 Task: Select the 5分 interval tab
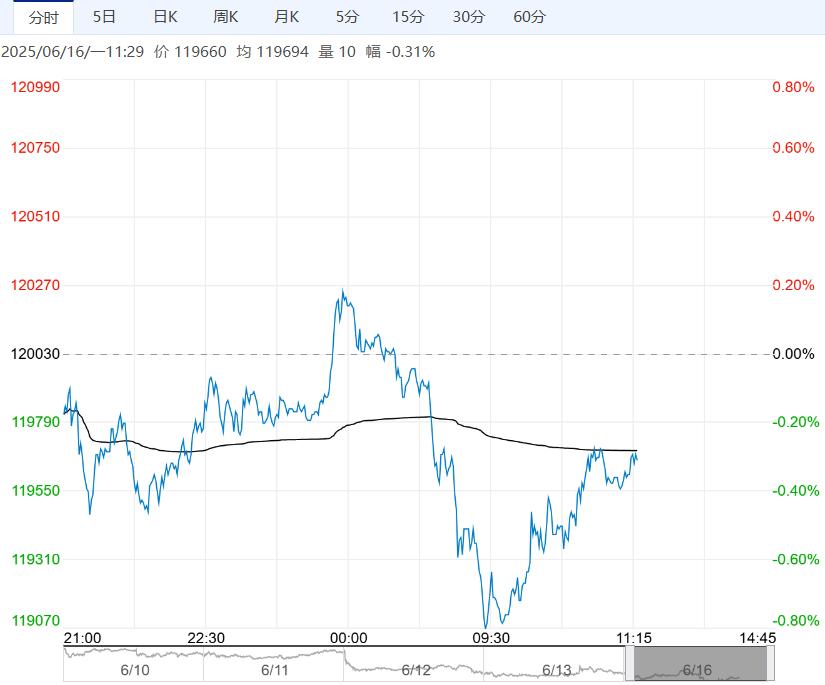[x=347, y=17]
